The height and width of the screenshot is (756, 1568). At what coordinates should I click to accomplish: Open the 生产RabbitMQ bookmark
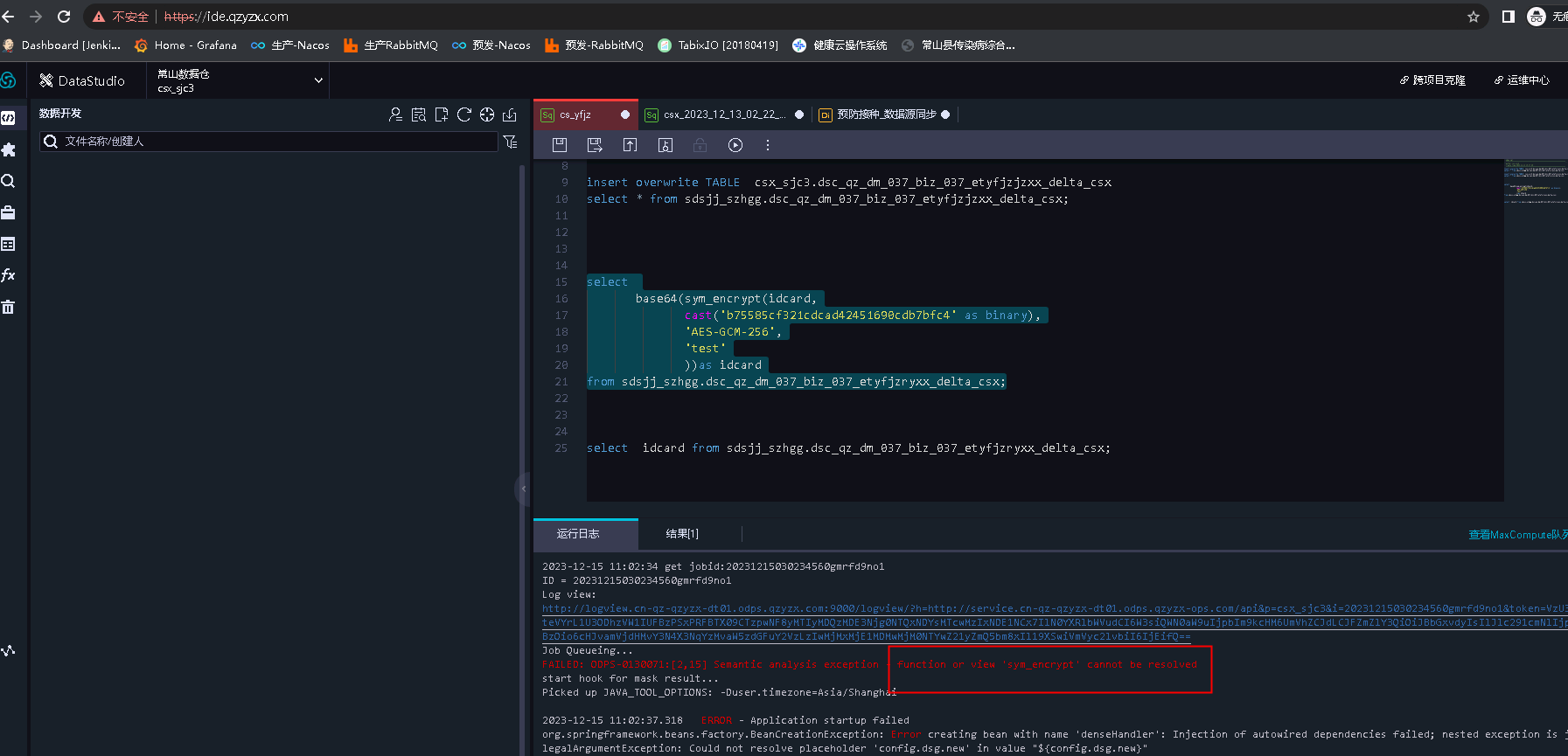tap(391, 45)
